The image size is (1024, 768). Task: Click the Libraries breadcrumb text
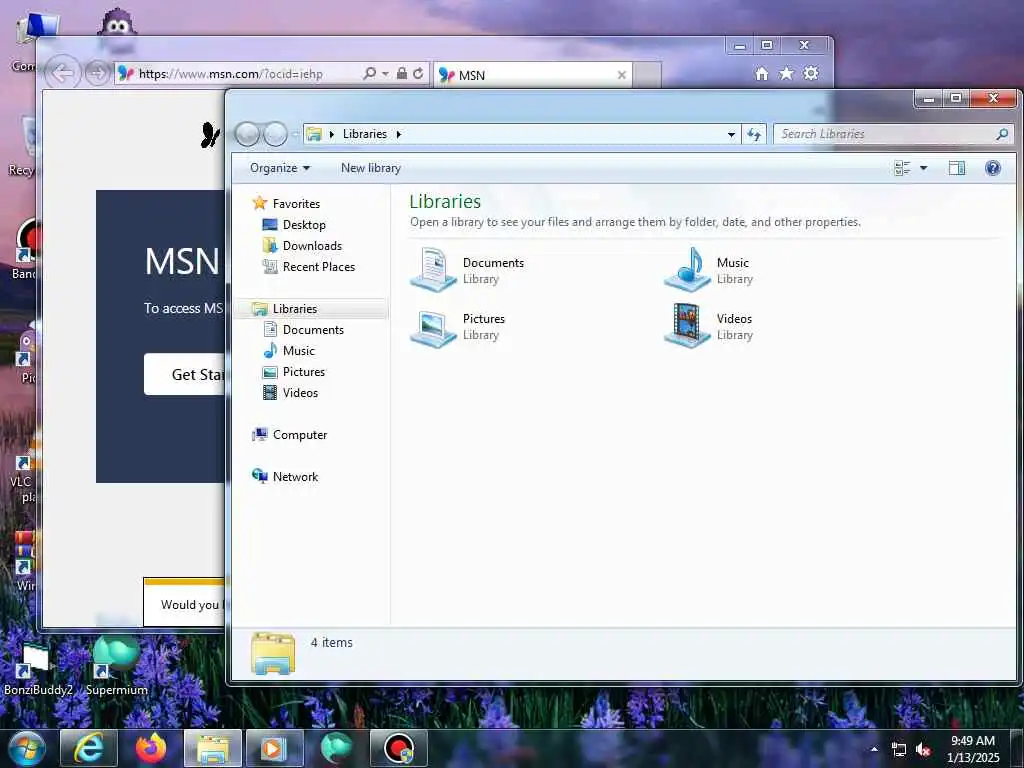(364, 134)
